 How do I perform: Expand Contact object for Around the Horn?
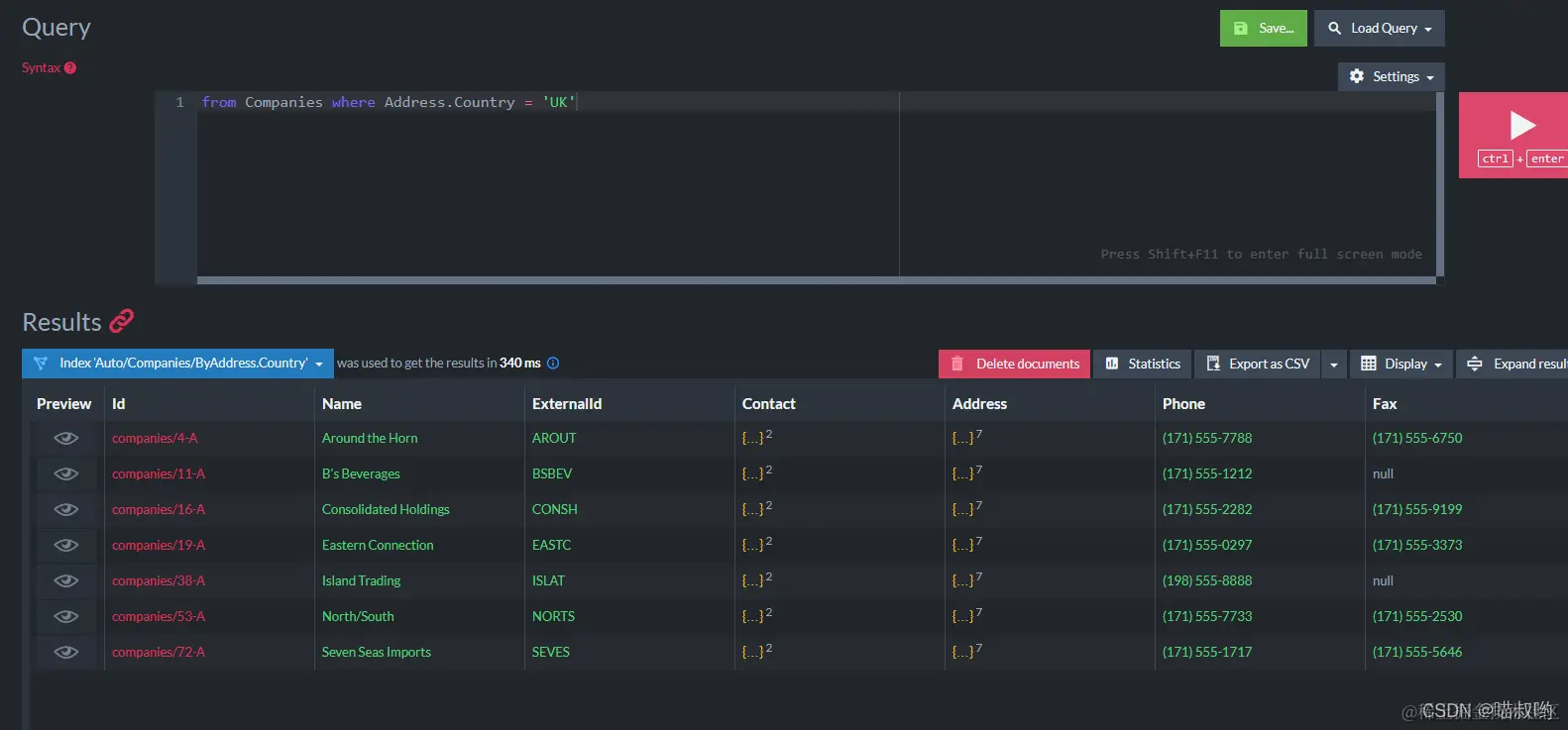tap(757, 437)
